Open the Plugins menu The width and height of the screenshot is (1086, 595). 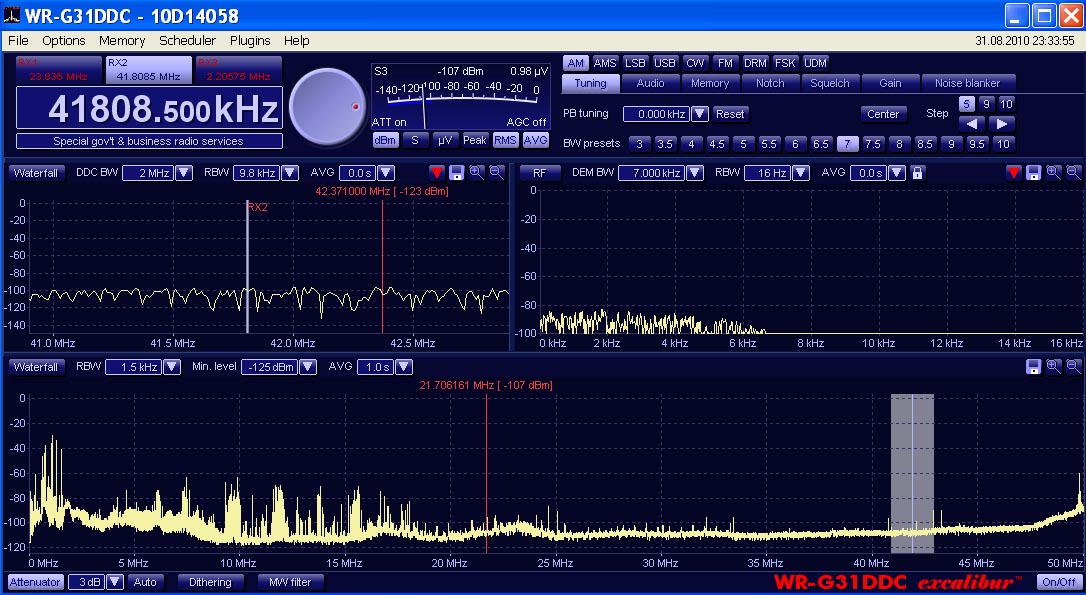click(250, 41)
